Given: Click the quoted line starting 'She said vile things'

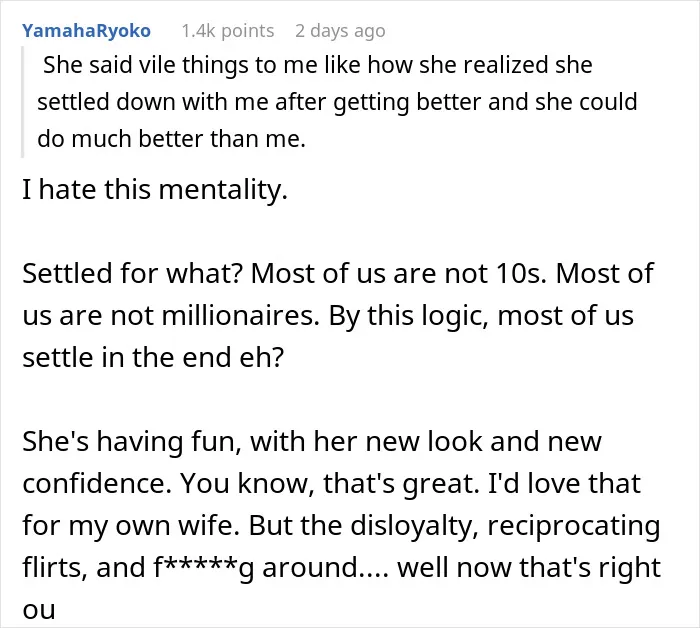Looking at the screenshot, I should click(x=318, y=65).
